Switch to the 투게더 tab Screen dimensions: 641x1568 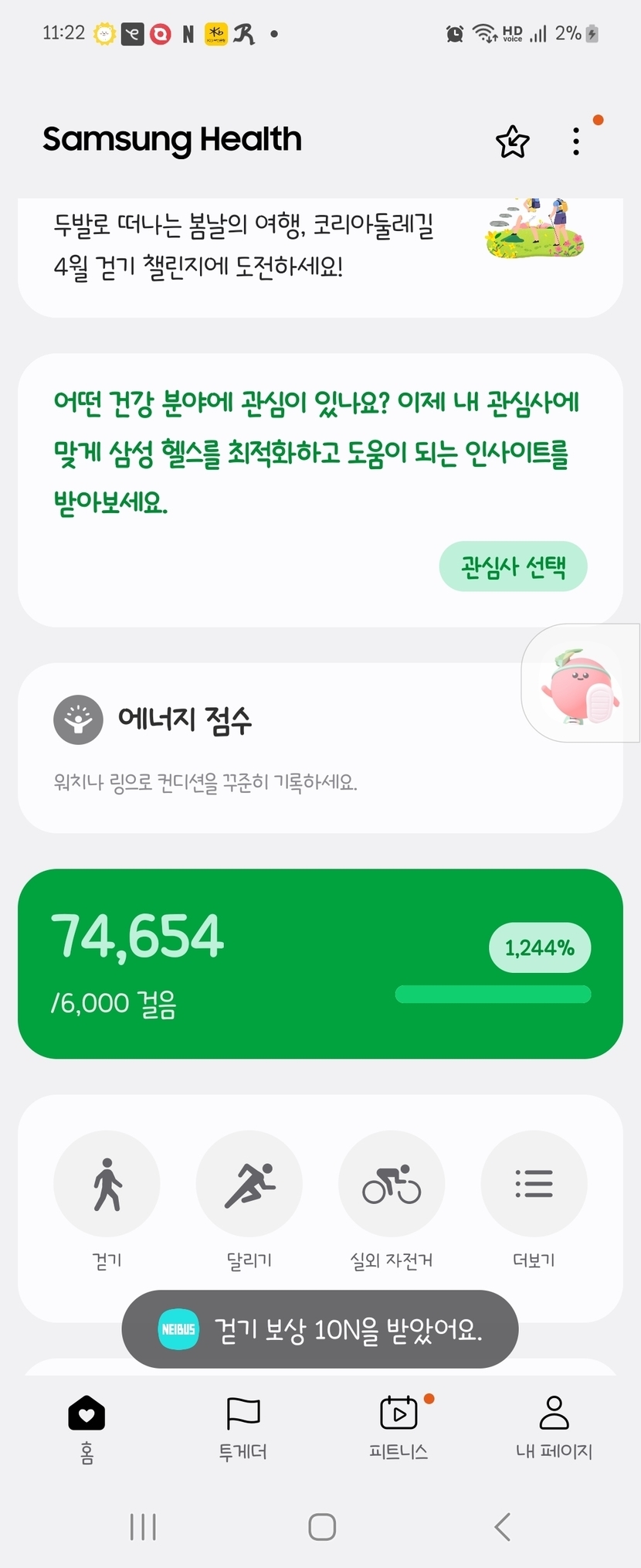(242, 1428)
